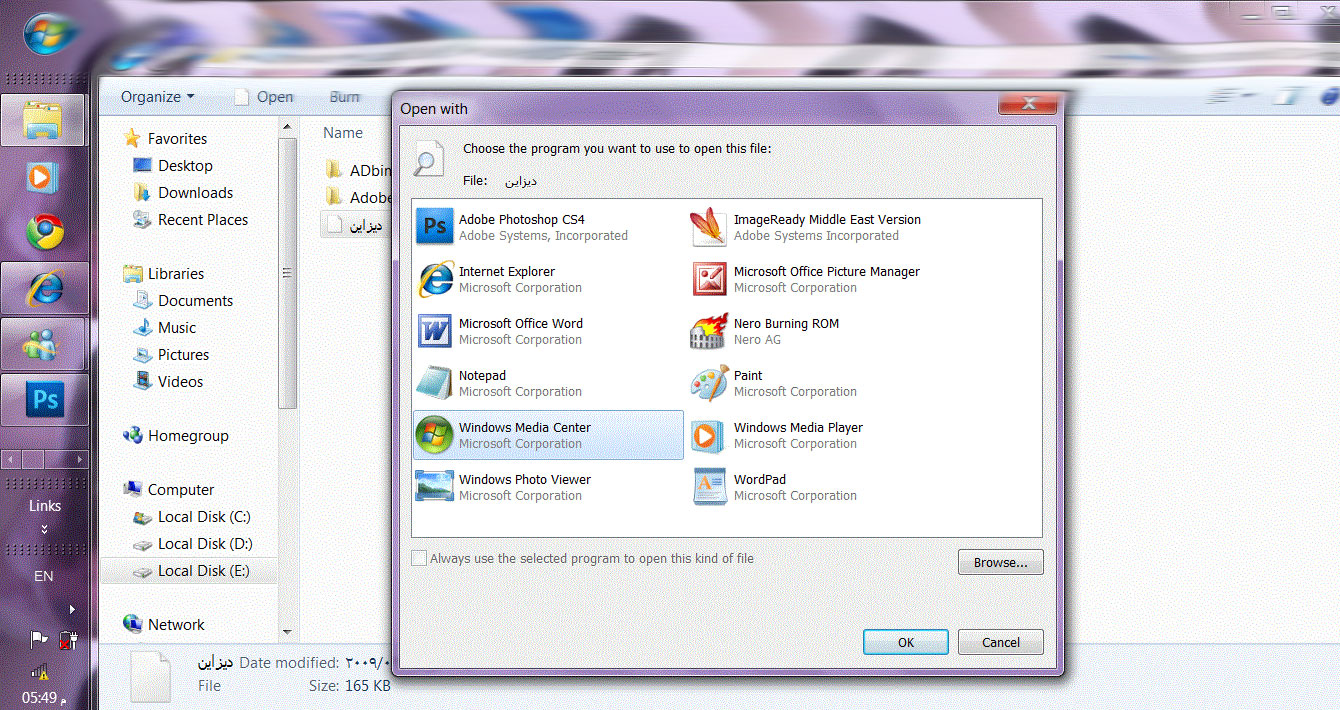Open Recent Places in navigation pane
This screenshot has height=710, width=1340.
(x=190, y=220)
